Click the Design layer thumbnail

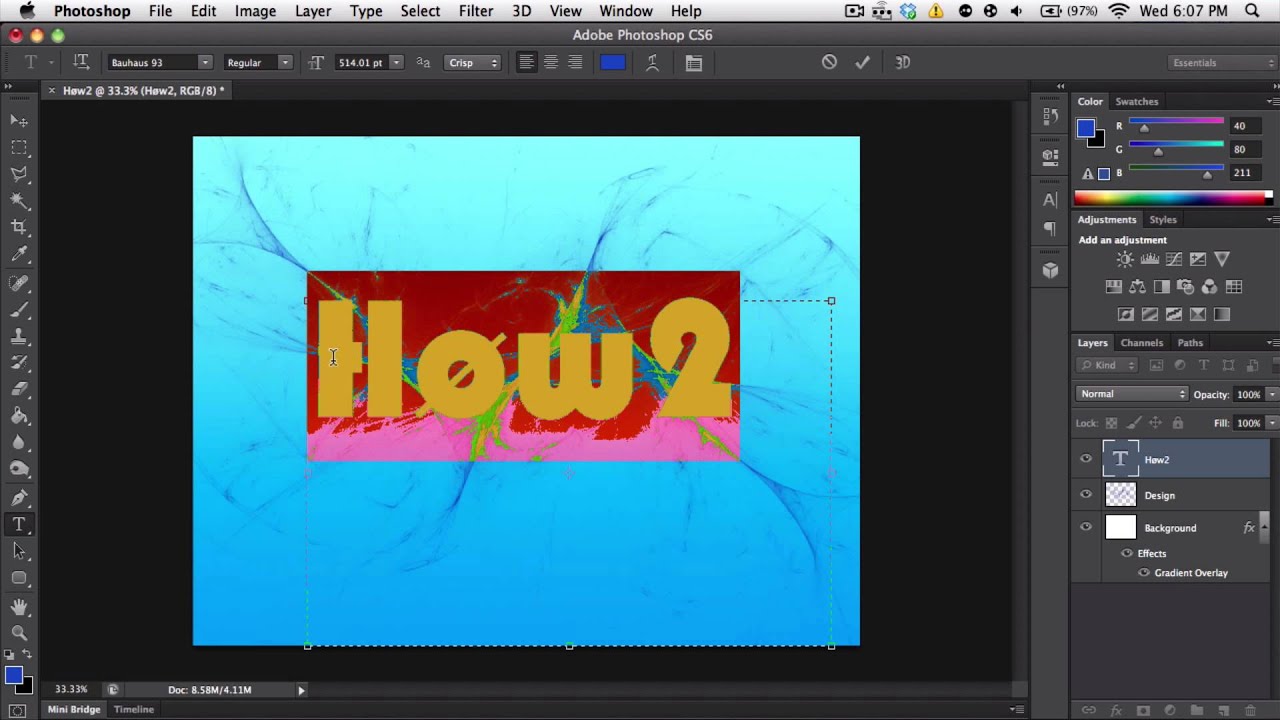(x=1120, y=495)
